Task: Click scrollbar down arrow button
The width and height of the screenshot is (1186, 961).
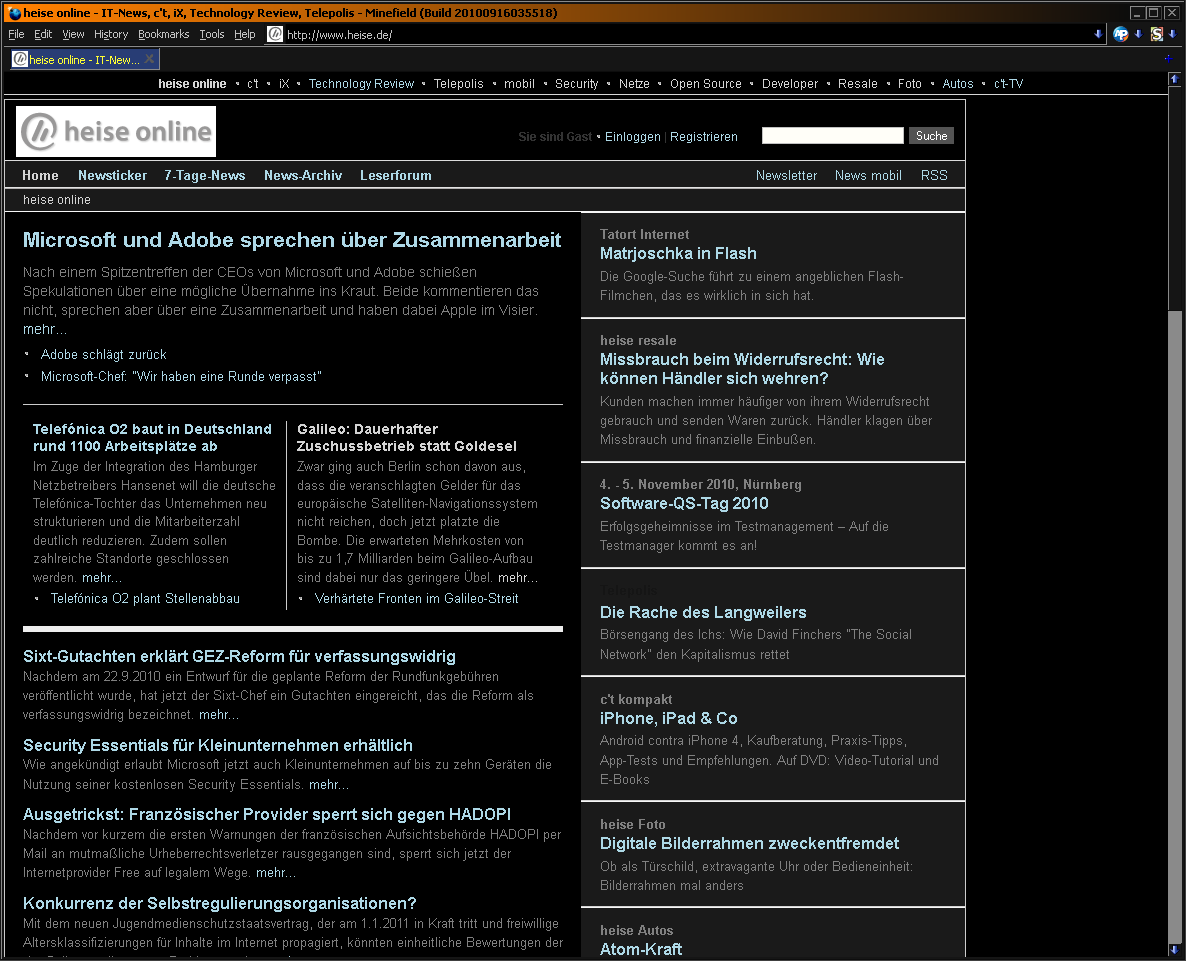Action: 1174,950
